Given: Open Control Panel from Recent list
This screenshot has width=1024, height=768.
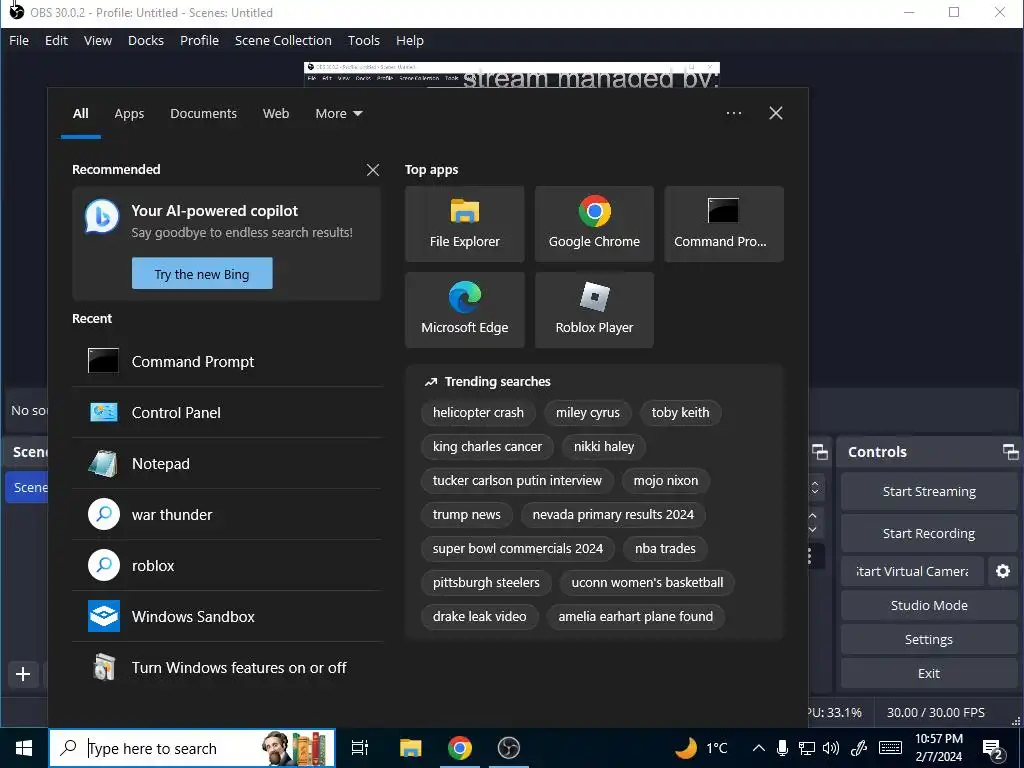Looking at the screenshot, I should (x=227, y=412).
